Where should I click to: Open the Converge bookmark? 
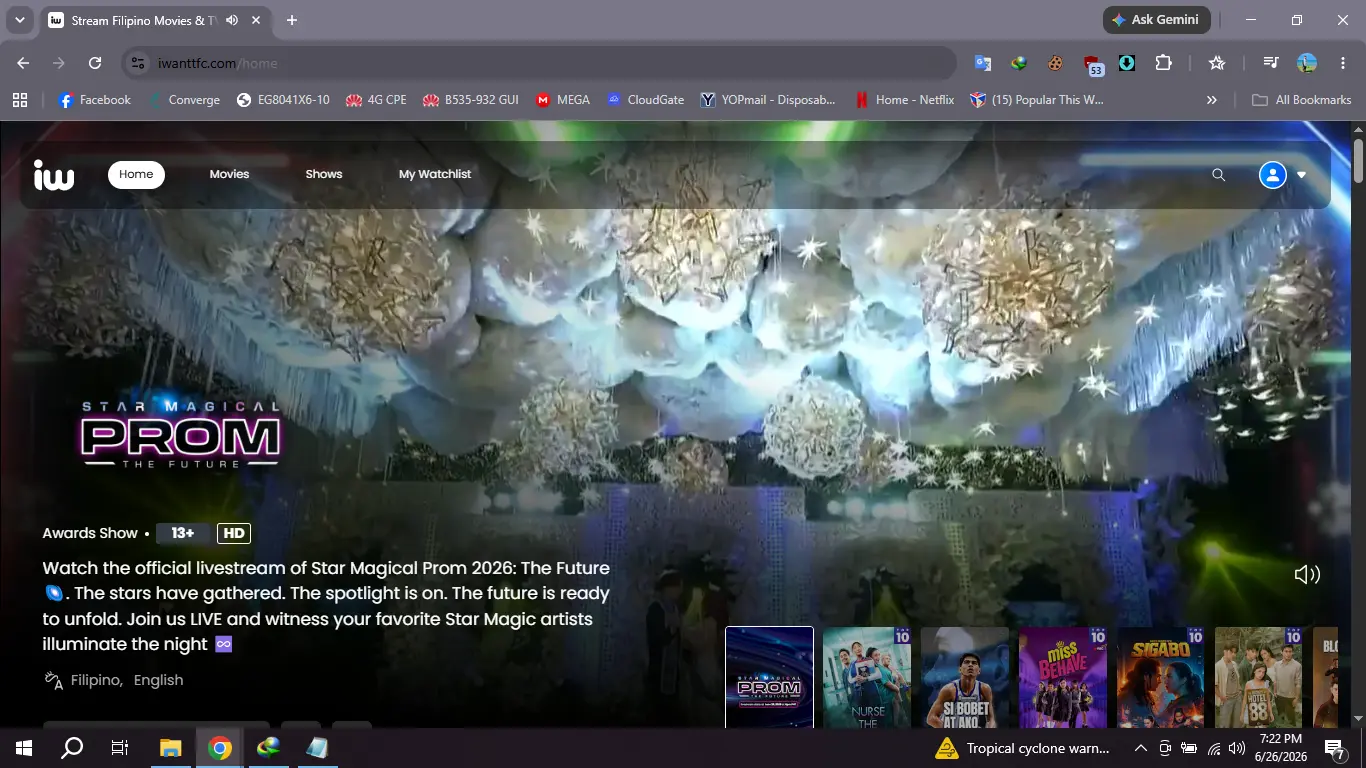pos(183,100)
